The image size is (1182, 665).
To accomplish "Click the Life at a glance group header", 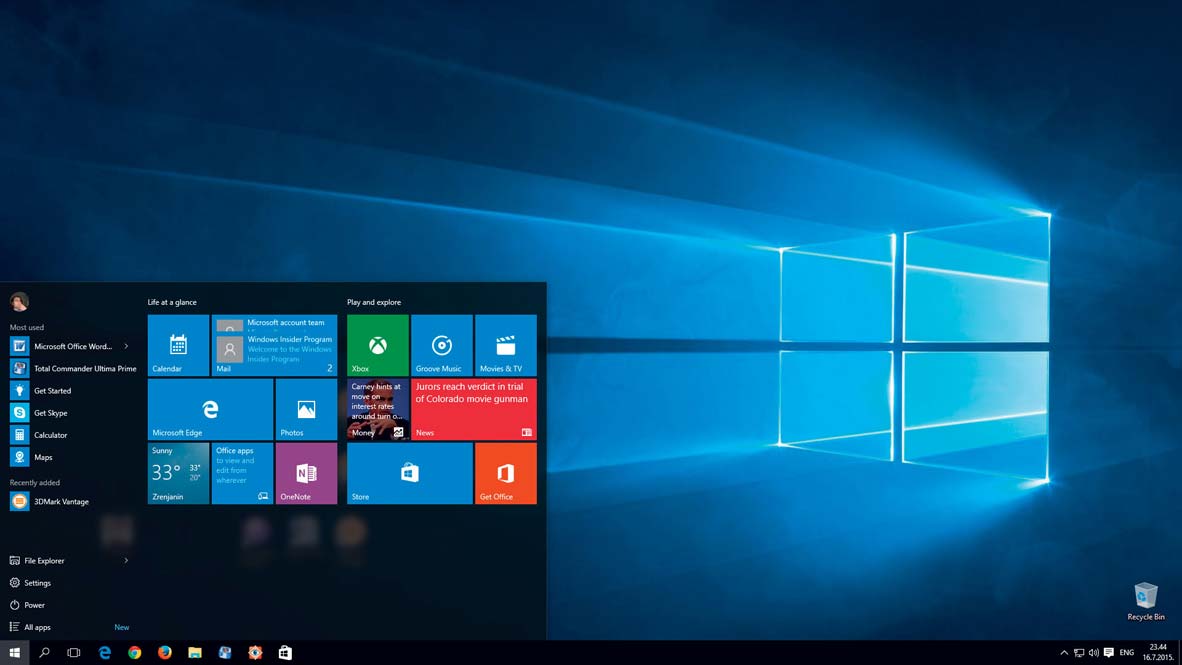I will pyautogui.click(x=172, y=302).
